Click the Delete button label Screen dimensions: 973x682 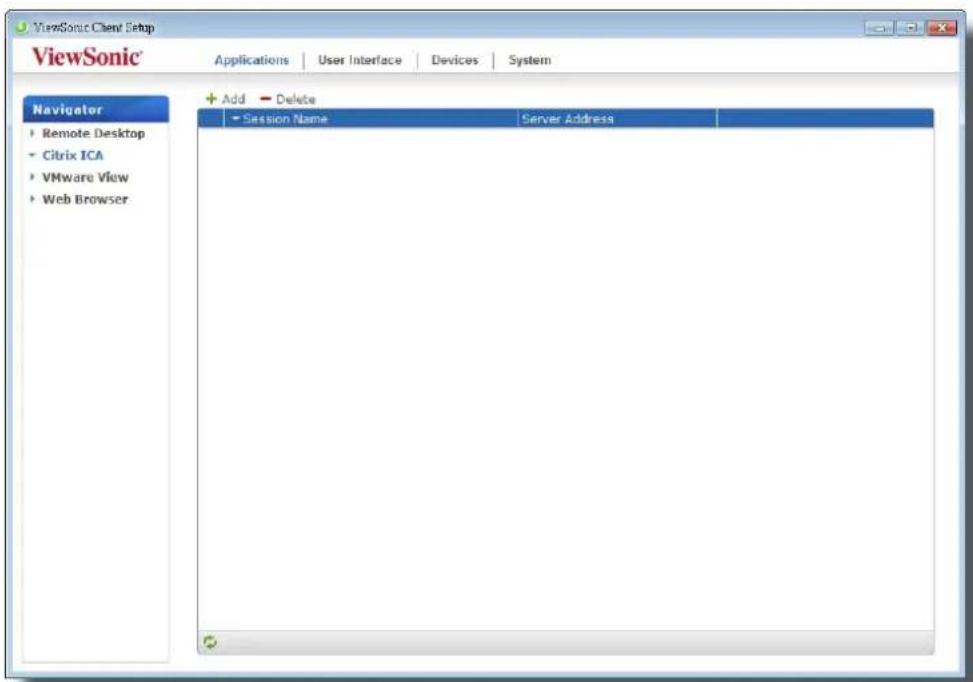coord(295,99)
